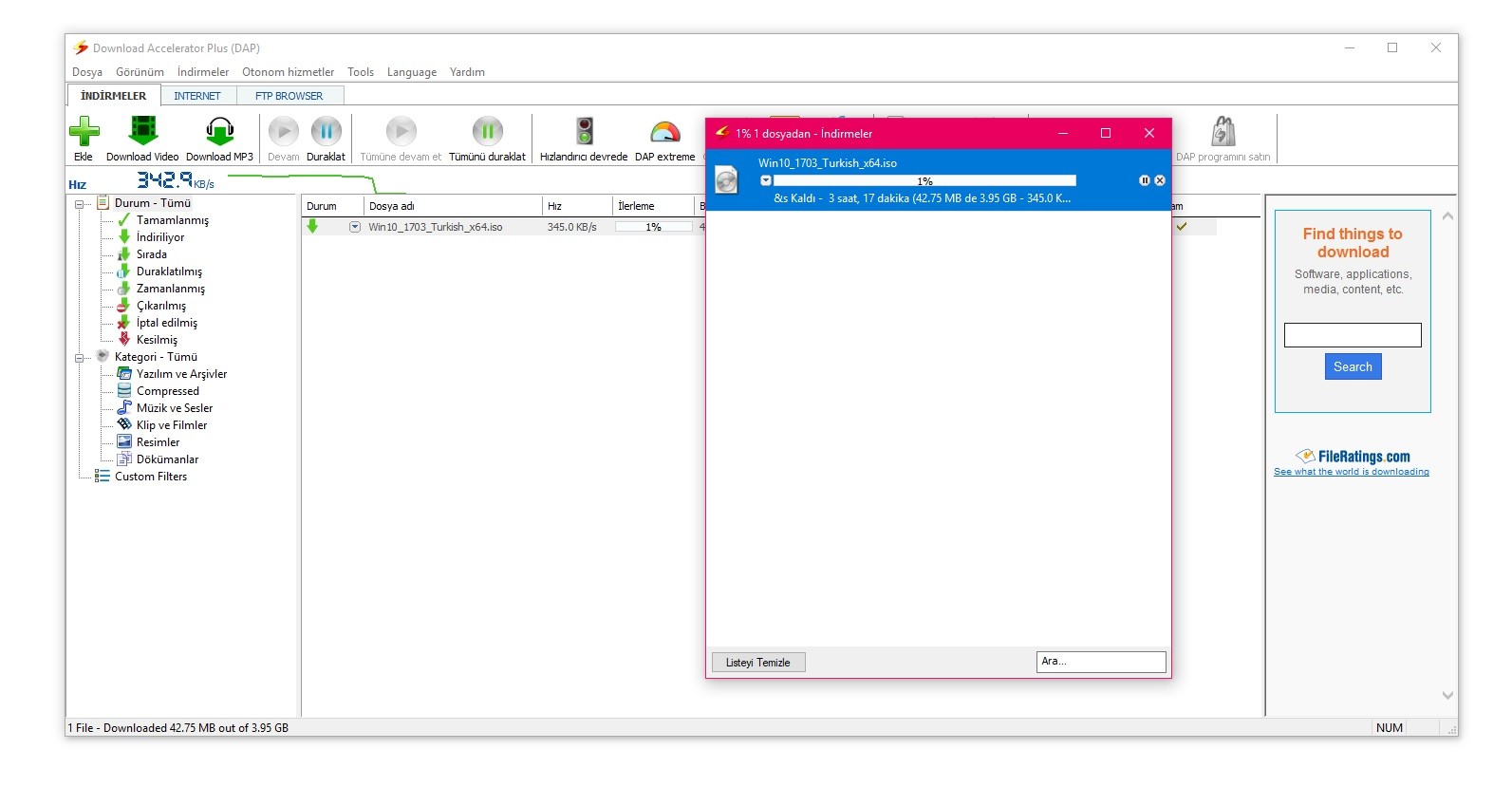Select İptal edilmiş filter

tap(166, 323)
